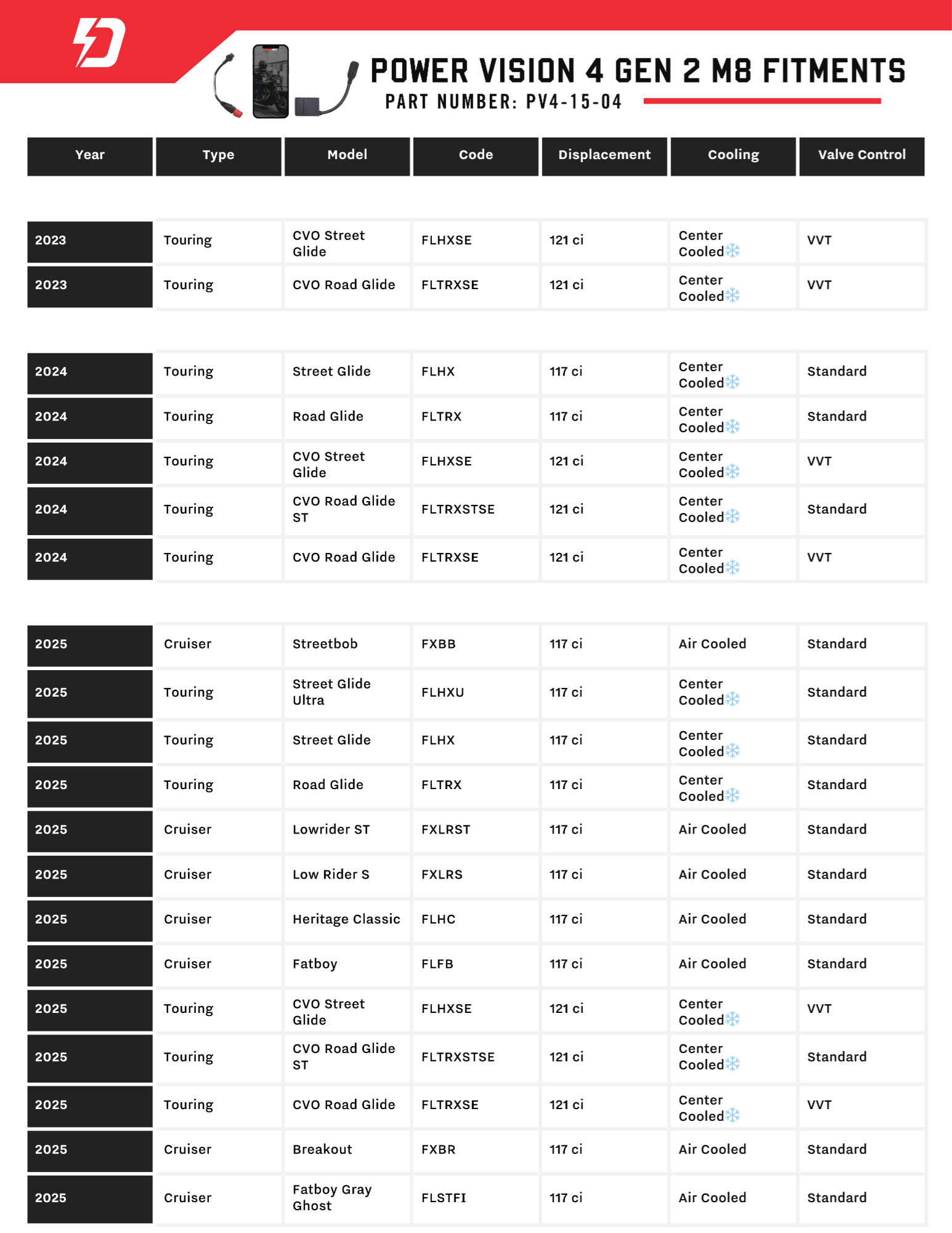Click snowflake icon in 2024 FLTRX Road Glide row
The height and width of the screenshot is (1233, 952).
(732, 427)
